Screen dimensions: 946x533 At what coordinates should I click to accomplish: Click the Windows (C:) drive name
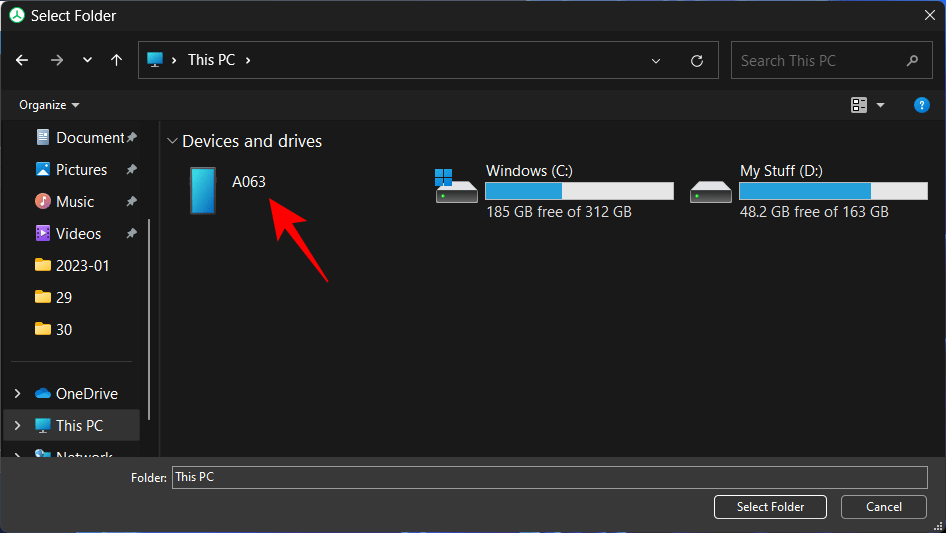[x=529, y=171]
